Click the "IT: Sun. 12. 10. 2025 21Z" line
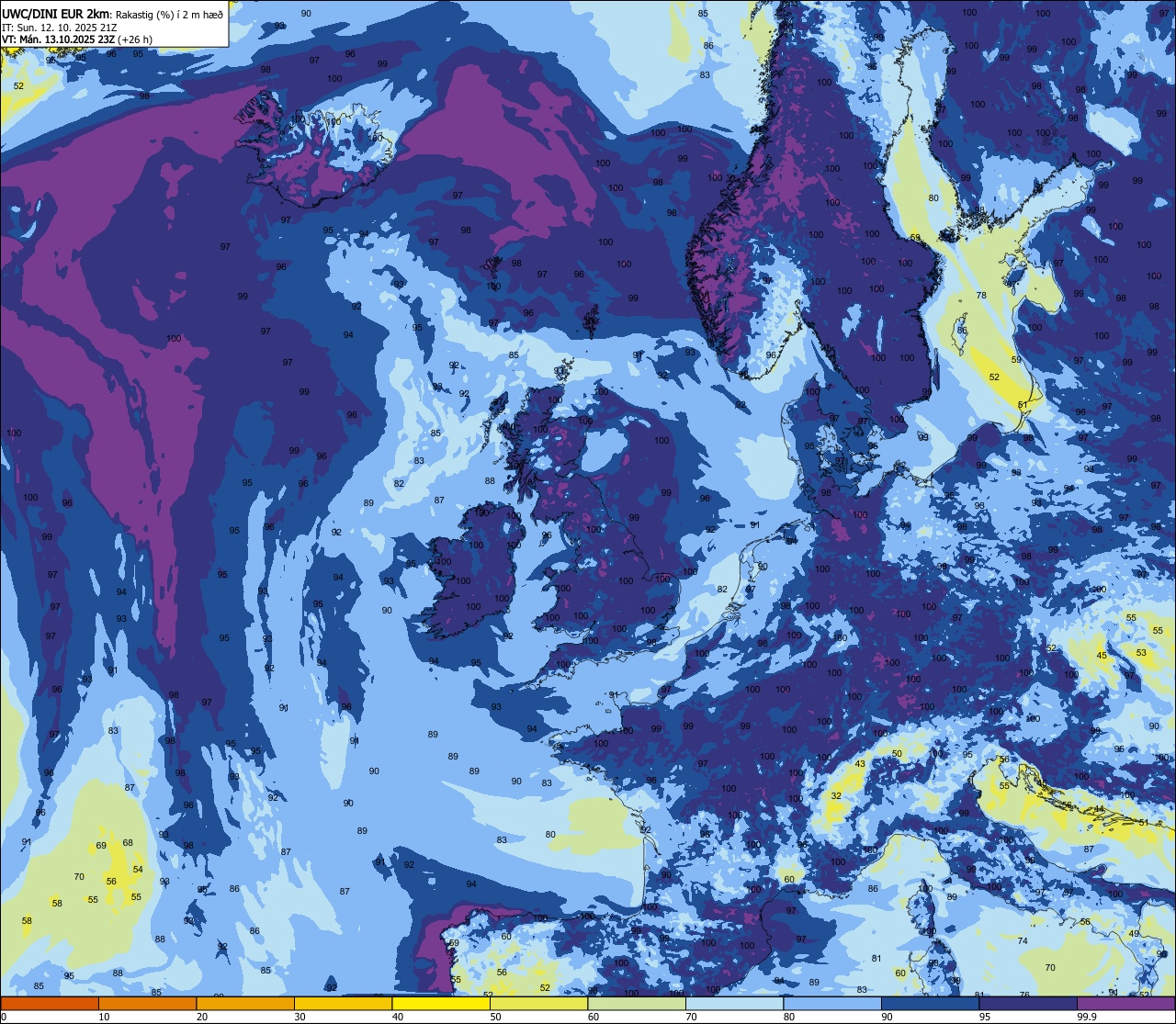Image resolution: width=1176 pixels, height=1024 pixels. [x=59, y=28]
